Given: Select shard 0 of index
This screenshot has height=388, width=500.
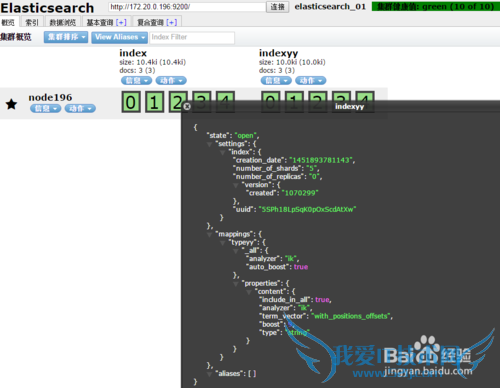Looking at the screenshot, I should (131, 102).
